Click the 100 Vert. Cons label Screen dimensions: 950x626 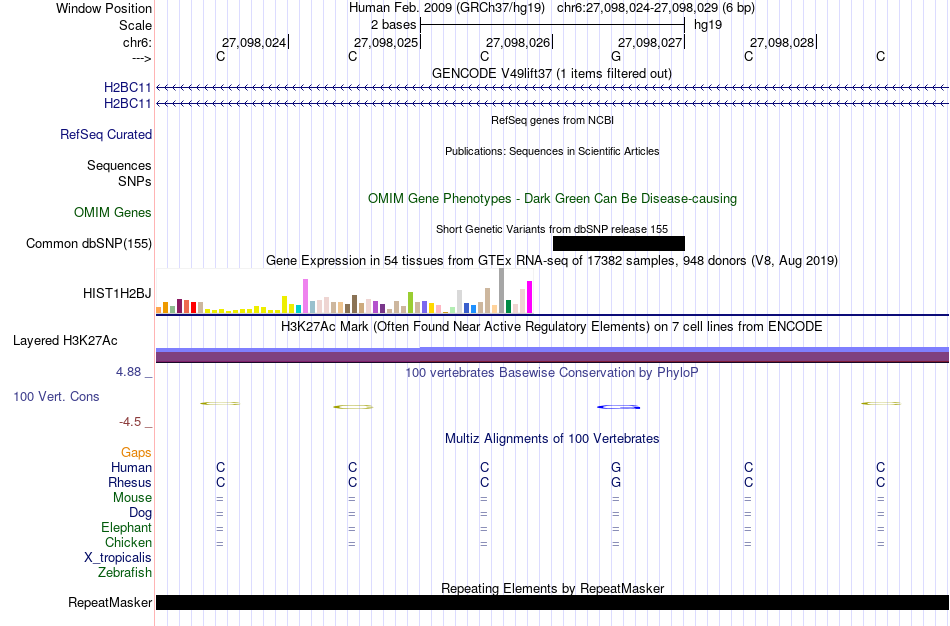(x=56, y=396)
